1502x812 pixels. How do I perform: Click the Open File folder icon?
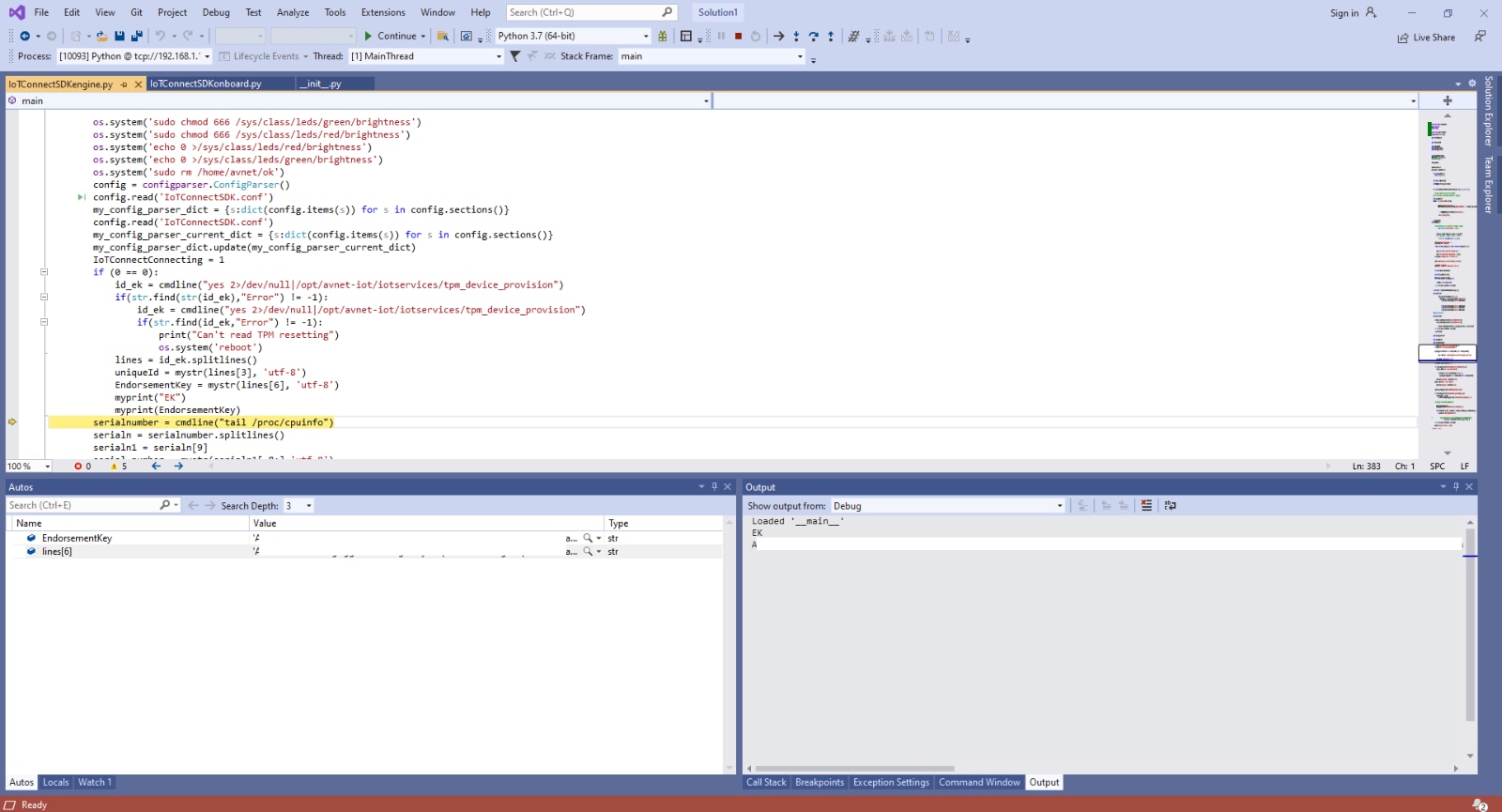[101, 36]
